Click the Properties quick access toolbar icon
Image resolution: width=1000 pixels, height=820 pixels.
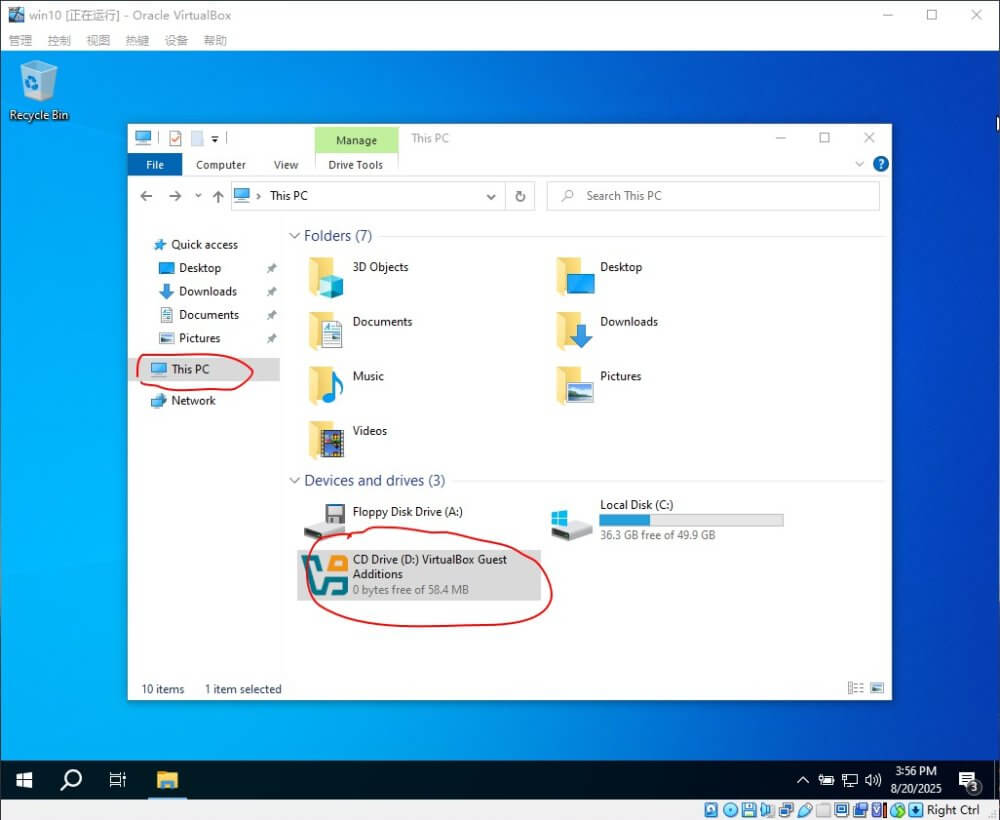click(x=175, y=138)
